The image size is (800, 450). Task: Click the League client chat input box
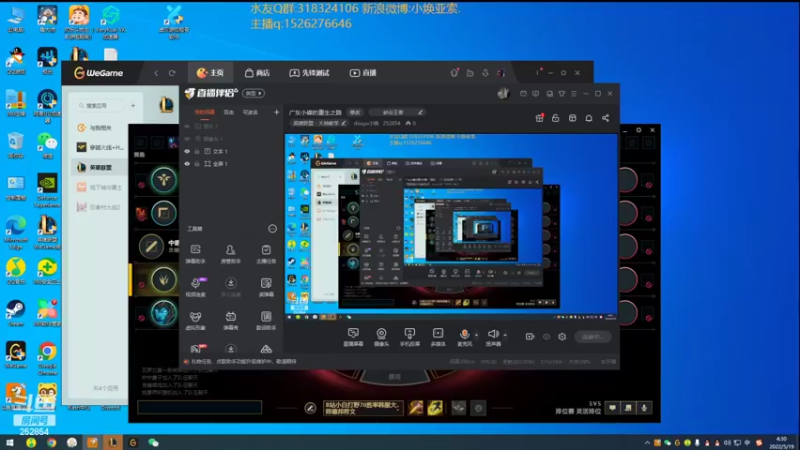[199, 407]
